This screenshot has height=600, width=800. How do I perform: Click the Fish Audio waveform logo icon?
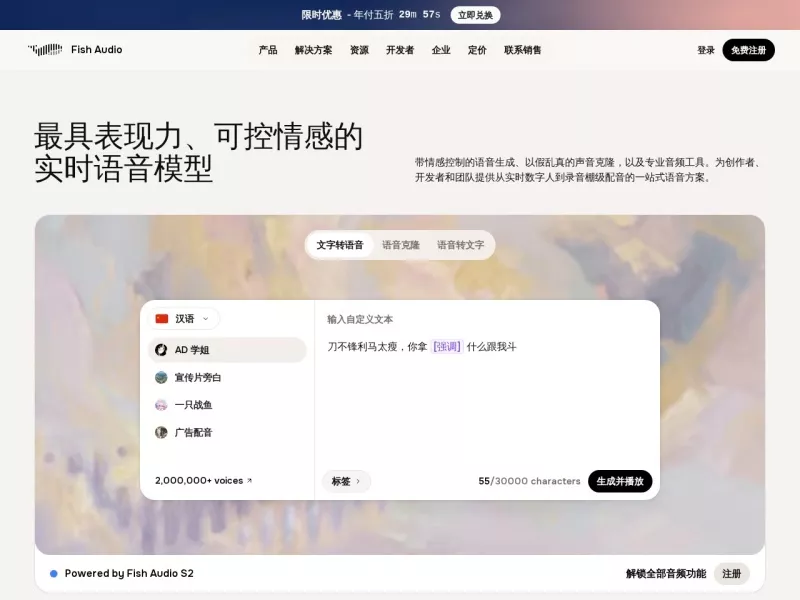tap(45, 49)
